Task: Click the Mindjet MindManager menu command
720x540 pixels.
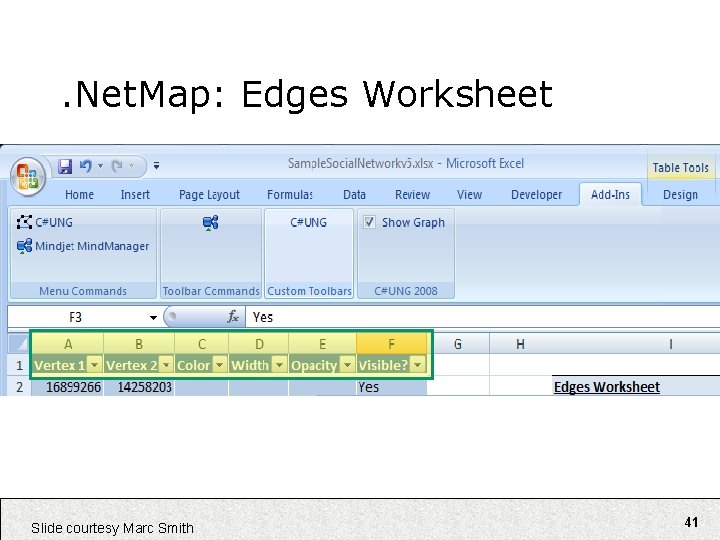Action: (x=83, y=246)
